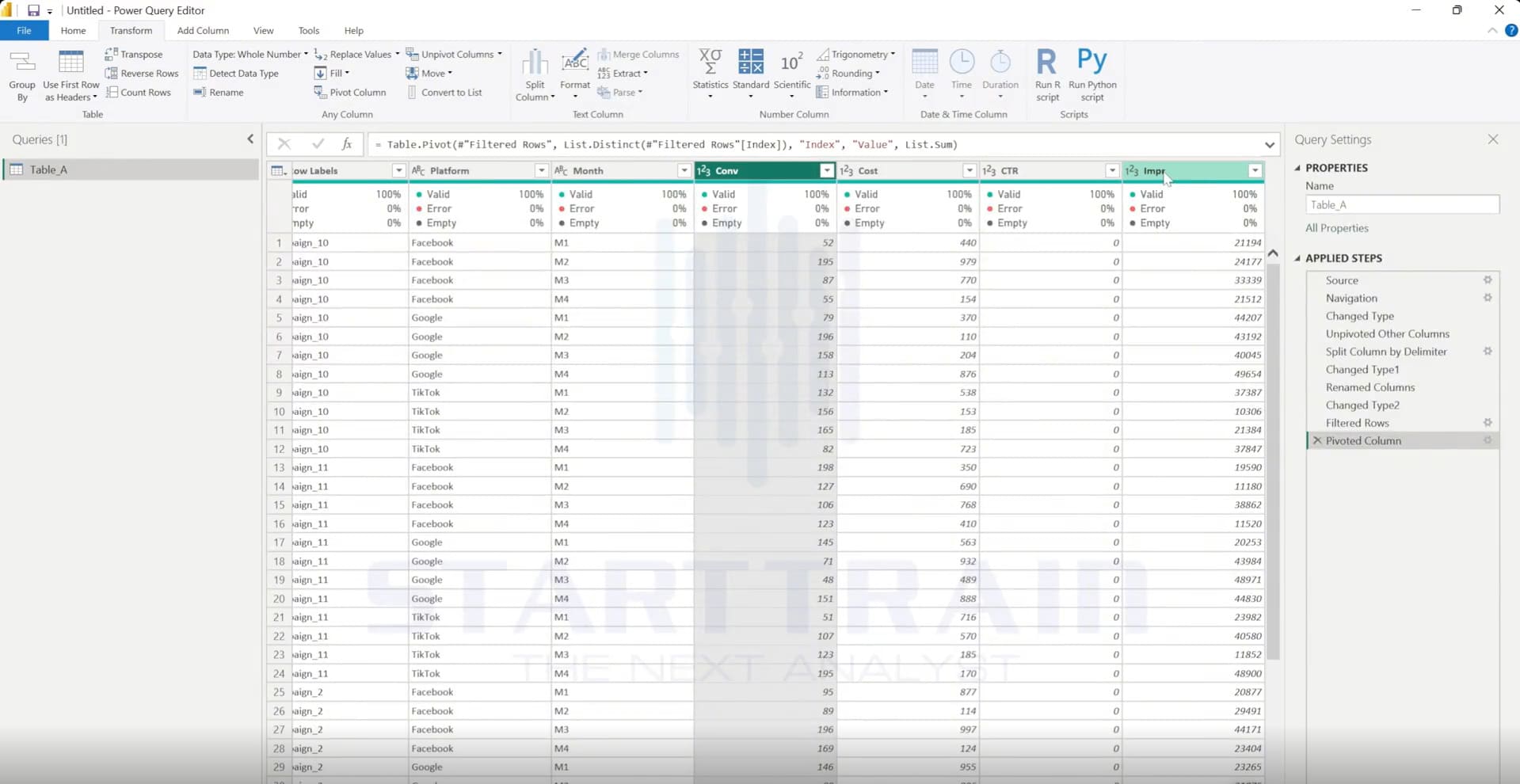Click Run R script
Image resolution: width=1520 pixels, height=784 pixels.
(1047, 75)
